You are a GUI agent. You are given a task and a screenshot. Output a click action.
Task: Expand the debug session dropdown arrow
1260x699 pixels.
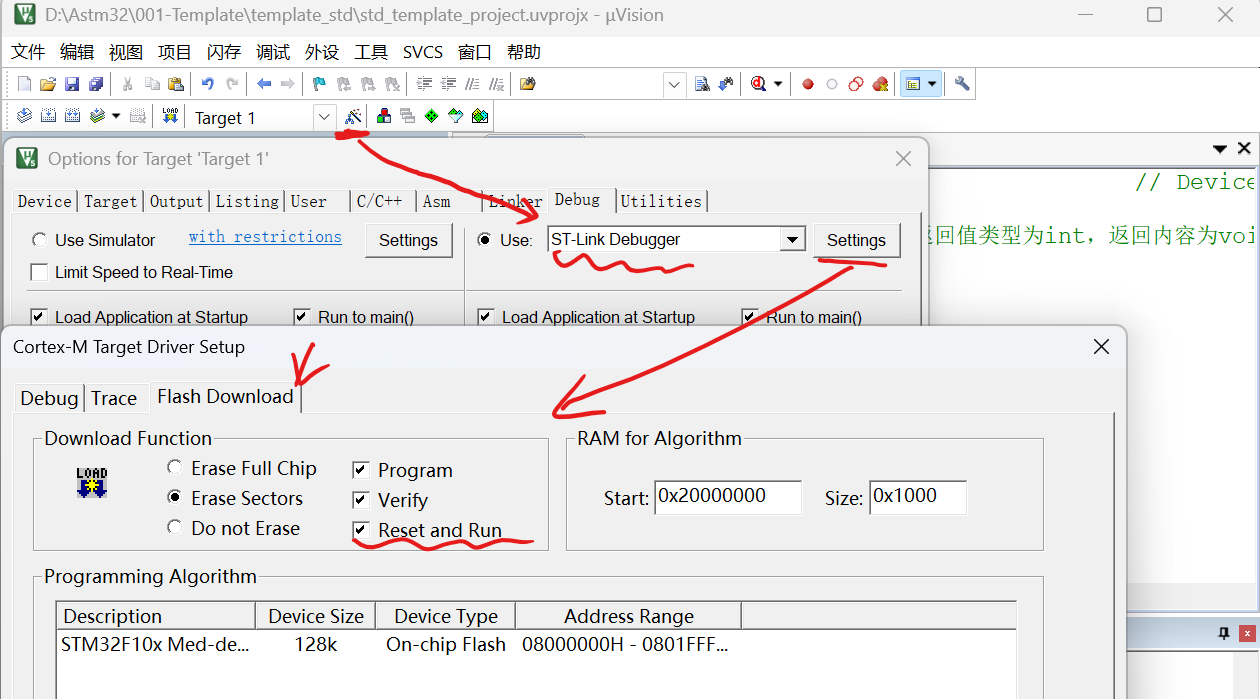pos(777,84)
